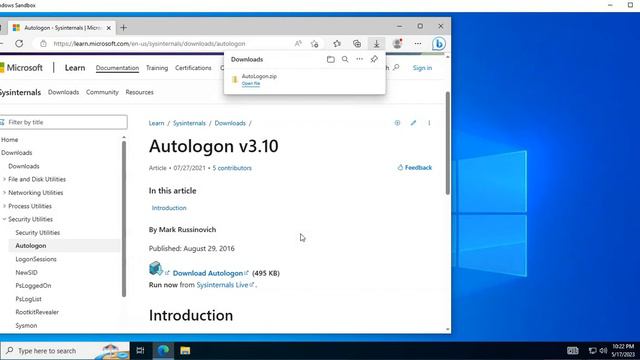Viewport: 640px width, 360px height.
Task: Click the Filter by title field
Action: (x=64, y=122)
